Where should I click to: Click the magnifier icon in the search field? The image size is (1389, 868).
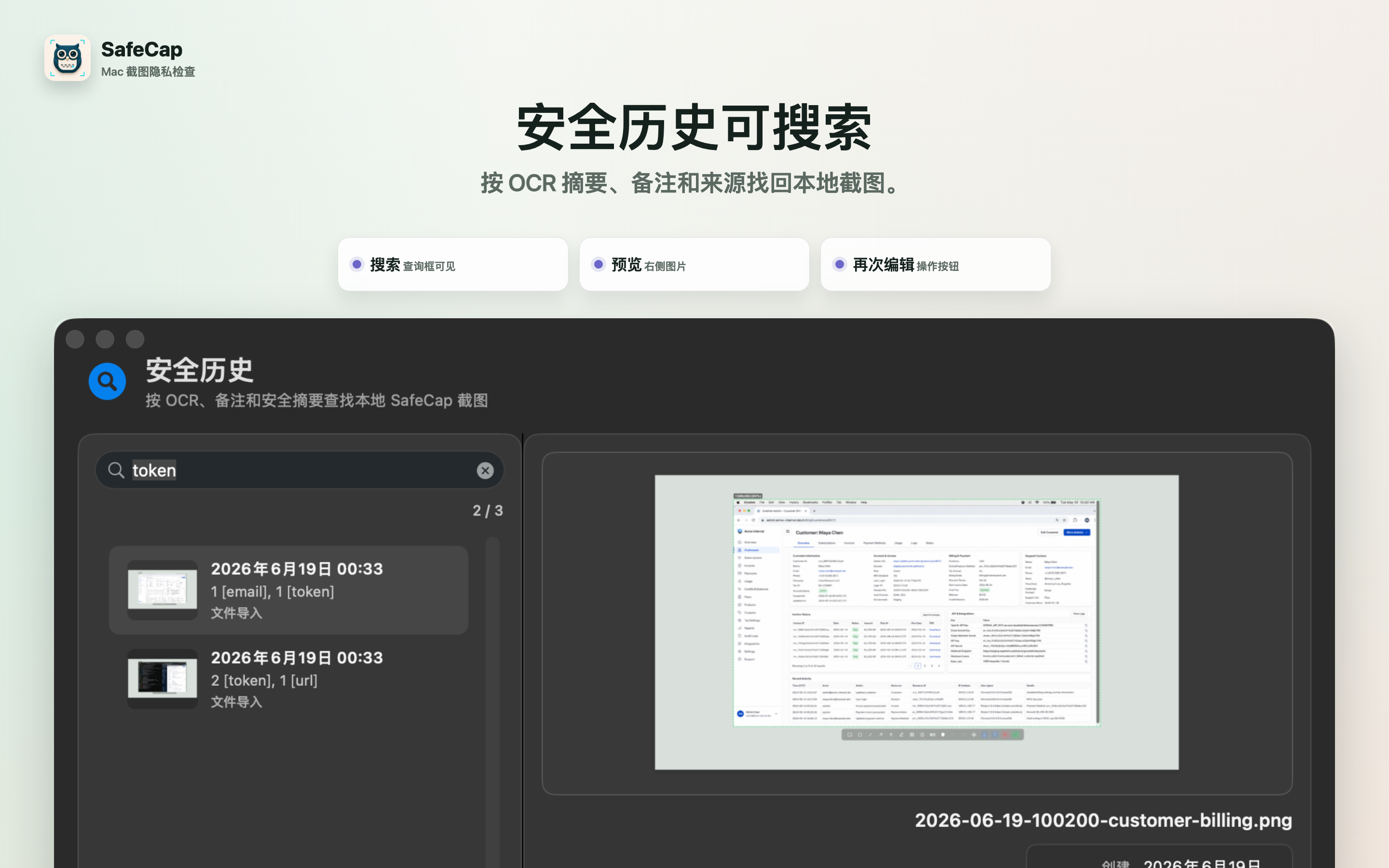click(x=116, y=470)
